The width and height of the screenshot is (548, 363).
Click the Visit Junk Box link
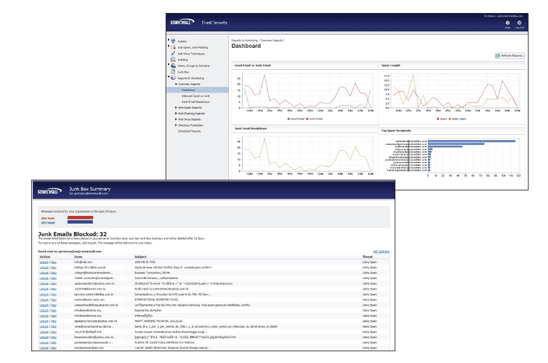[381, 251]
